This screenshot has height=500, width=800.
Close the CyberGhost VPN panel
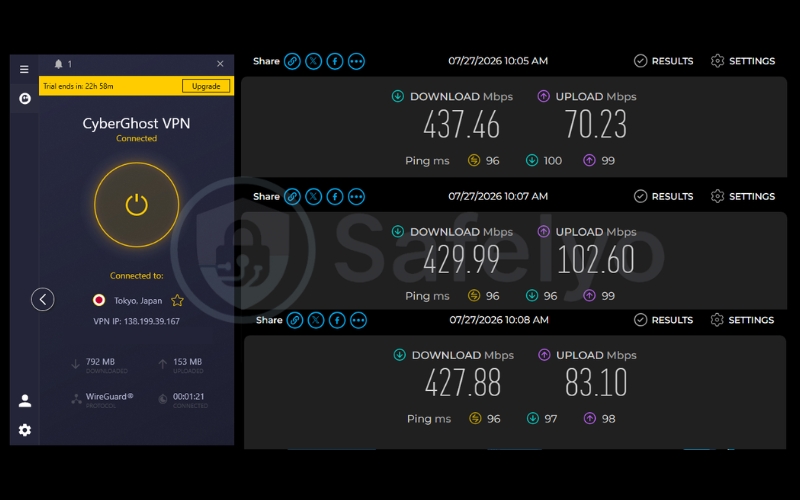point(220,64)
